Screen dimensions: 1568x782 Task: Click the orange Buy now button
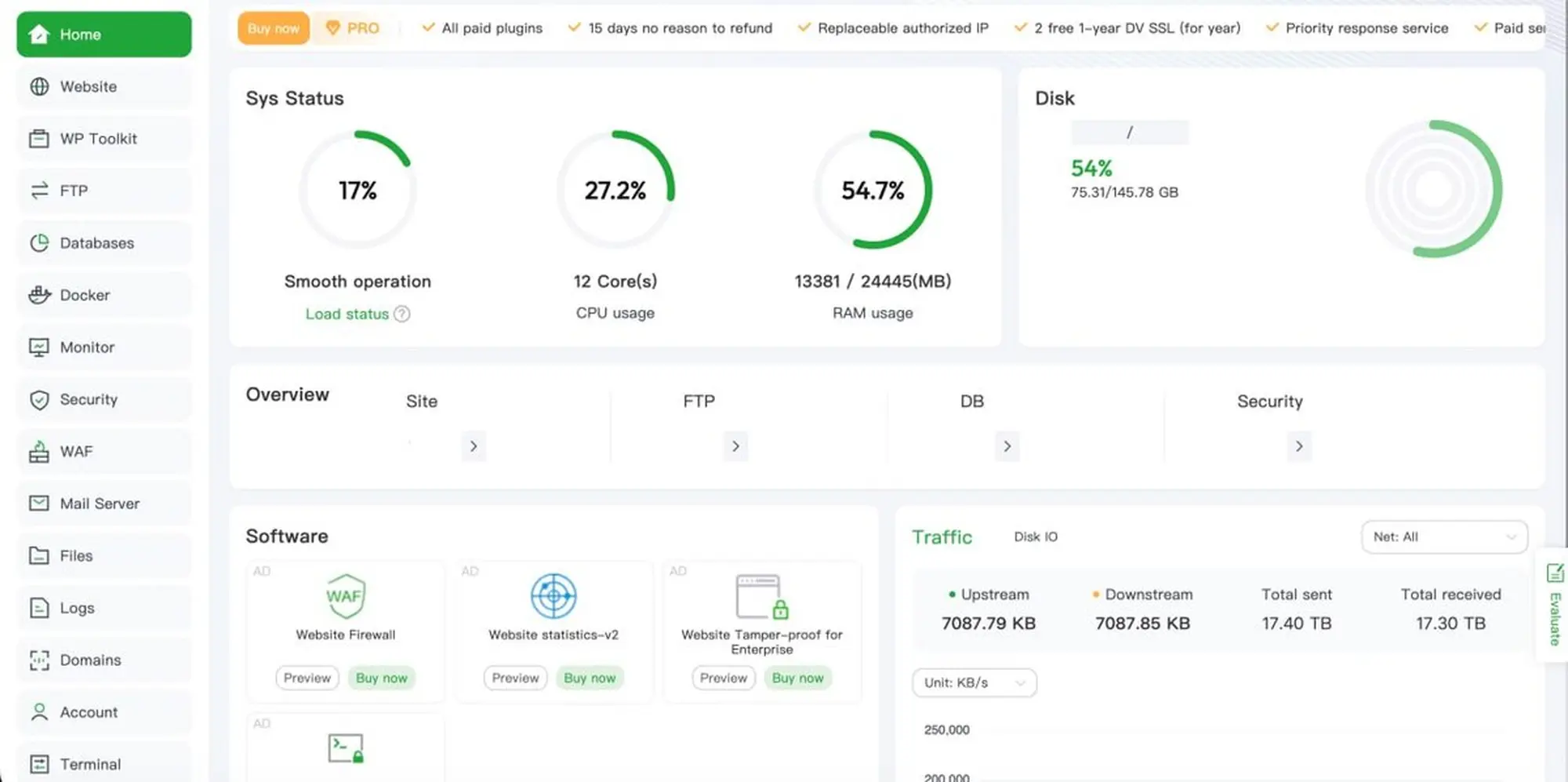[x=274, y=28]
